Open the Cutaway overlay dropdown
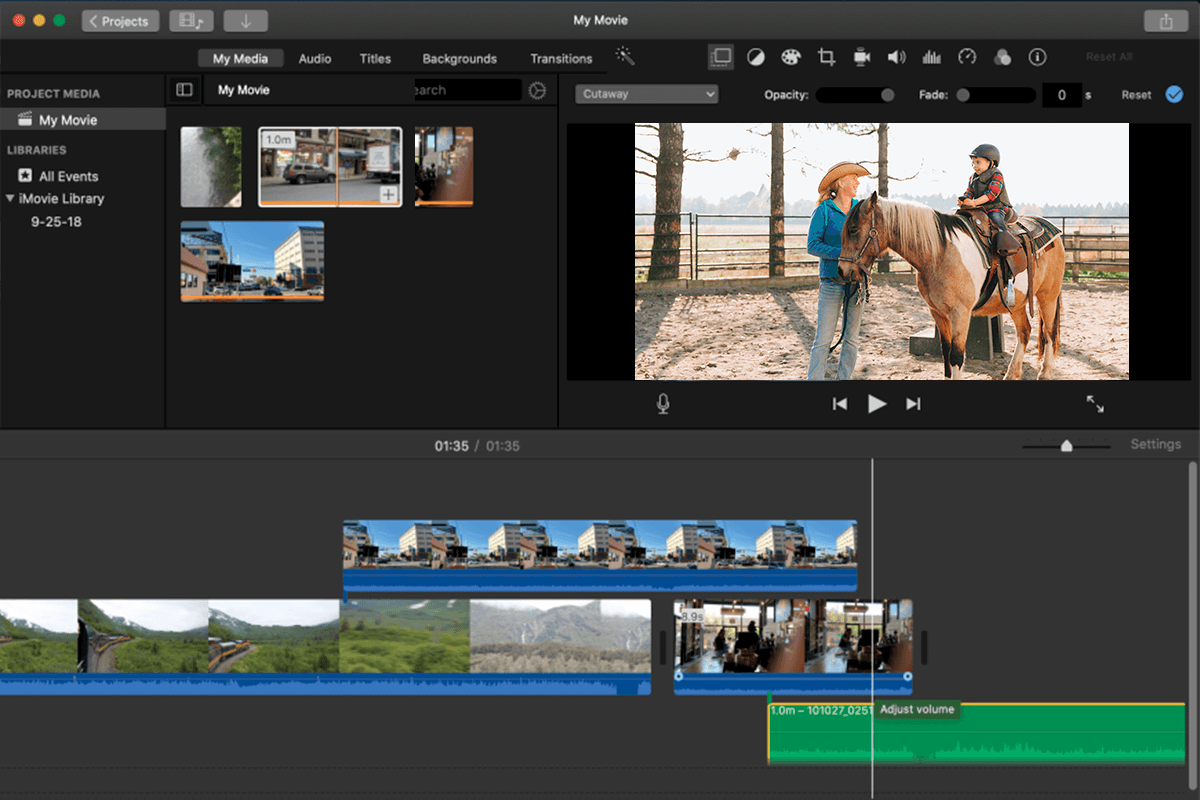 coord(645,93)
